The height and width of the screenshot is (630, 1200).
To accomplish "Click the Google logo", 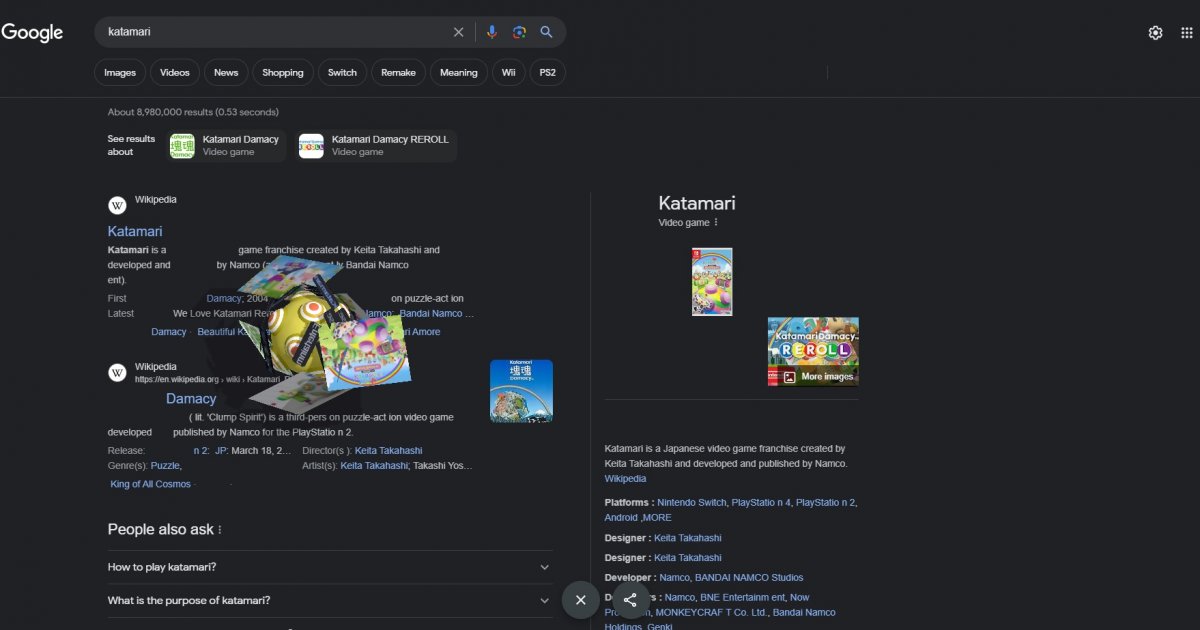I will (32, 32).
